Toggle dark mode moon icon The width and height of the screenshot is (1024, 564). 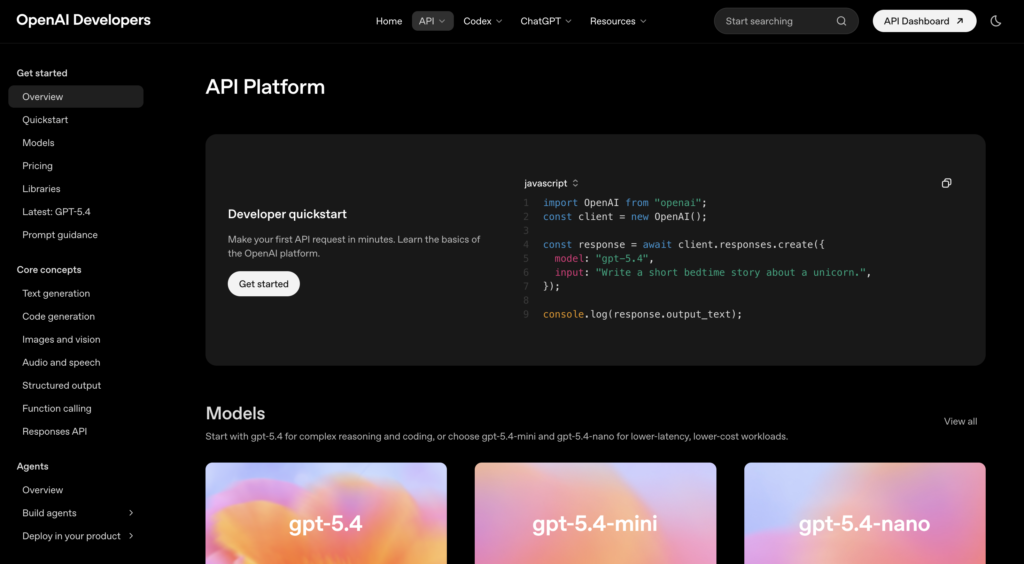[995, 21]
